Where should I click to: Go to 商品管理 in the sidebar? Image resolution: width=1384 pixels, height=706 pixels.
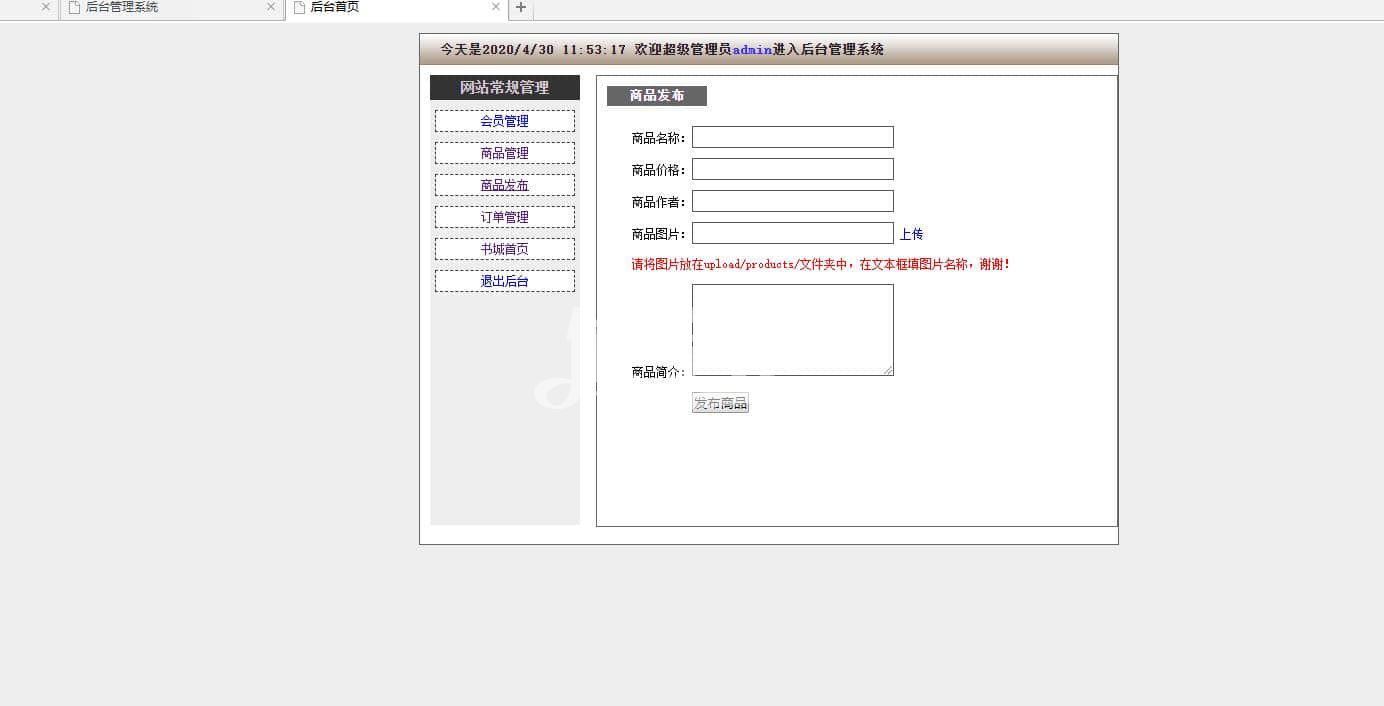pos(504,153)
